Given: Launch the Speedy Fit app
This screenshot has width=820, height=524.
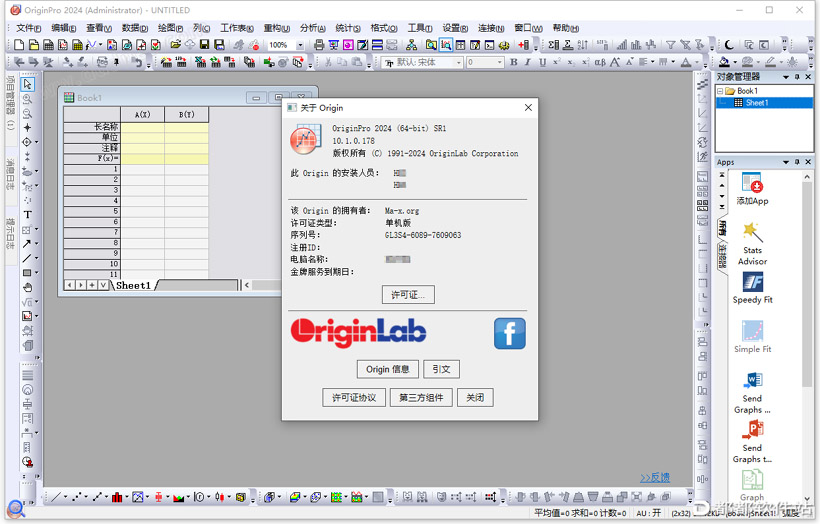Looking at the screenshot, I should [752, 288].
